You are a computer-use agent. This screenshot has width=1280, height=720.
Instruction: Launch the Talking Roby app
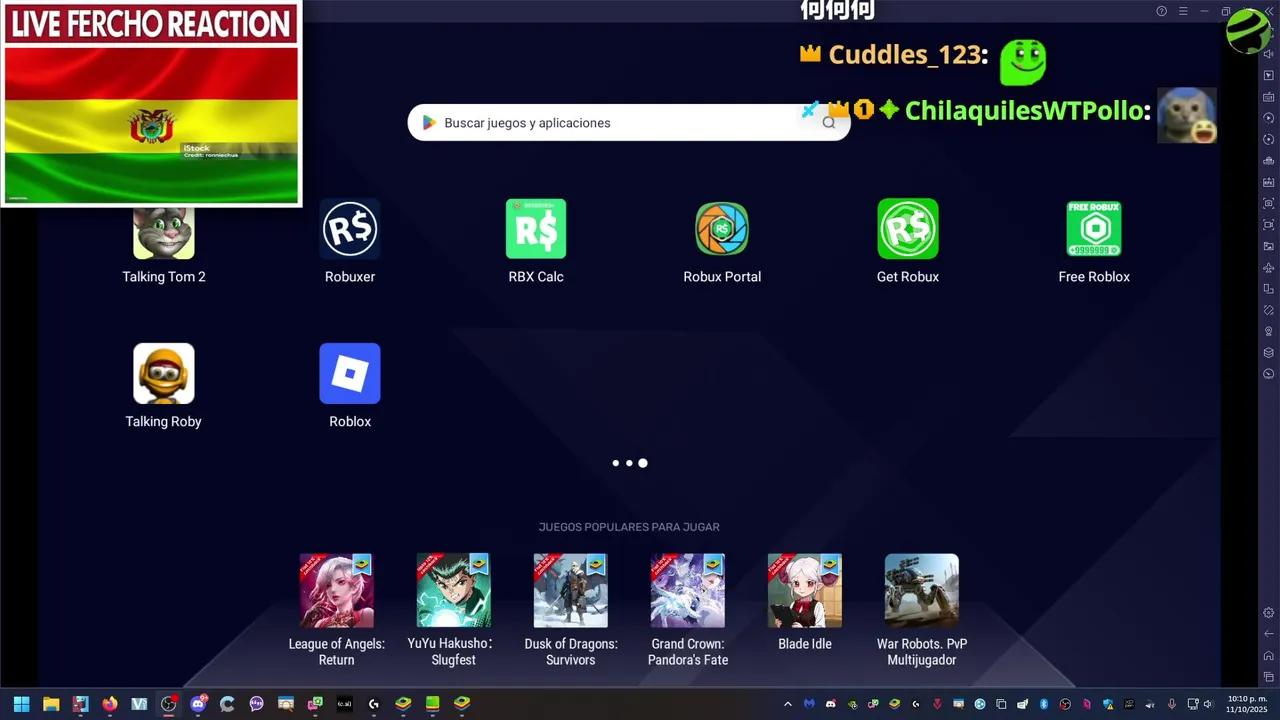(164, 374)
